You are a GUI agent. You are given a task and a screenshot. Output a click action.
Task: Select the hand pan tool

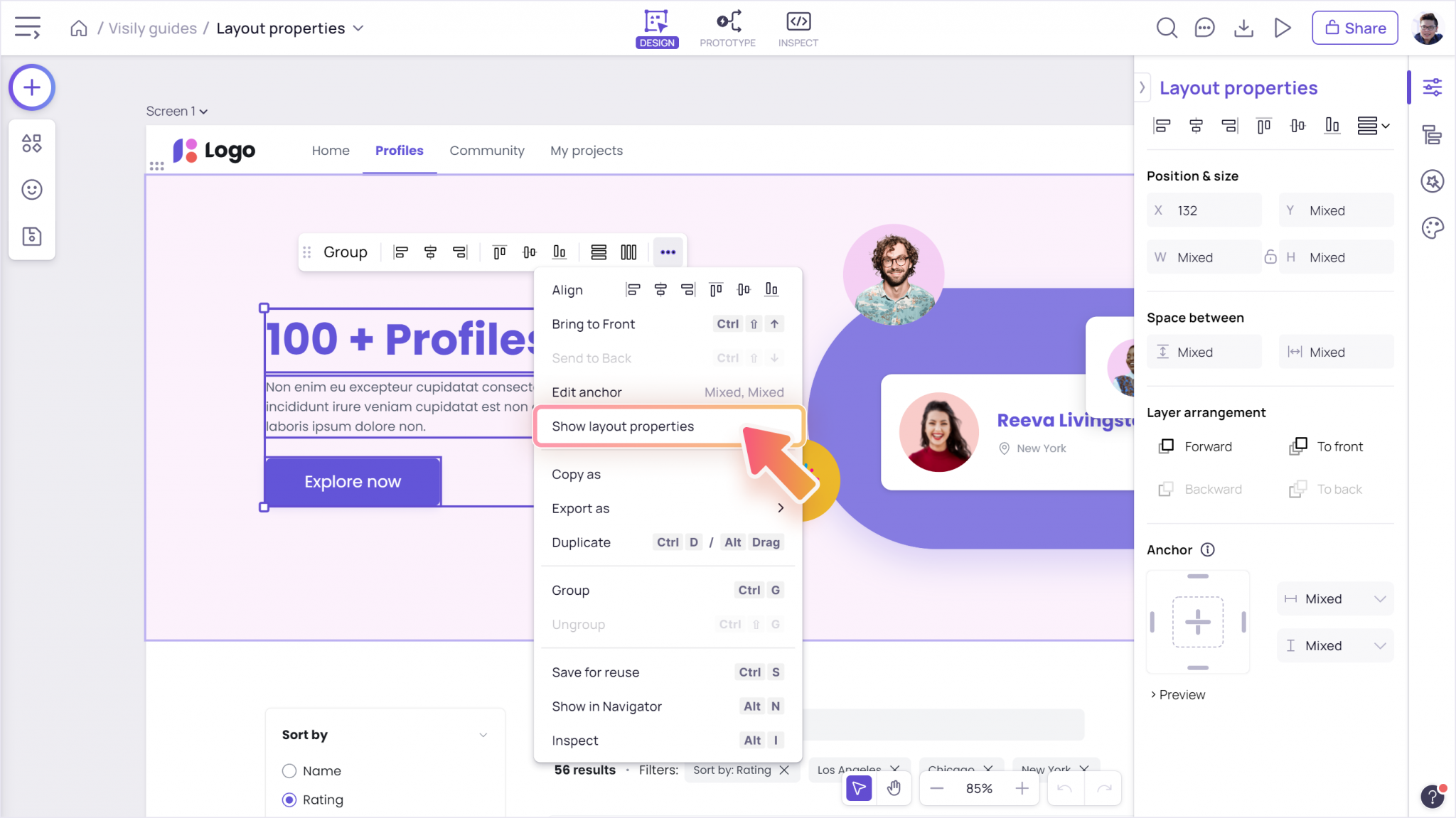coord(894,788)
